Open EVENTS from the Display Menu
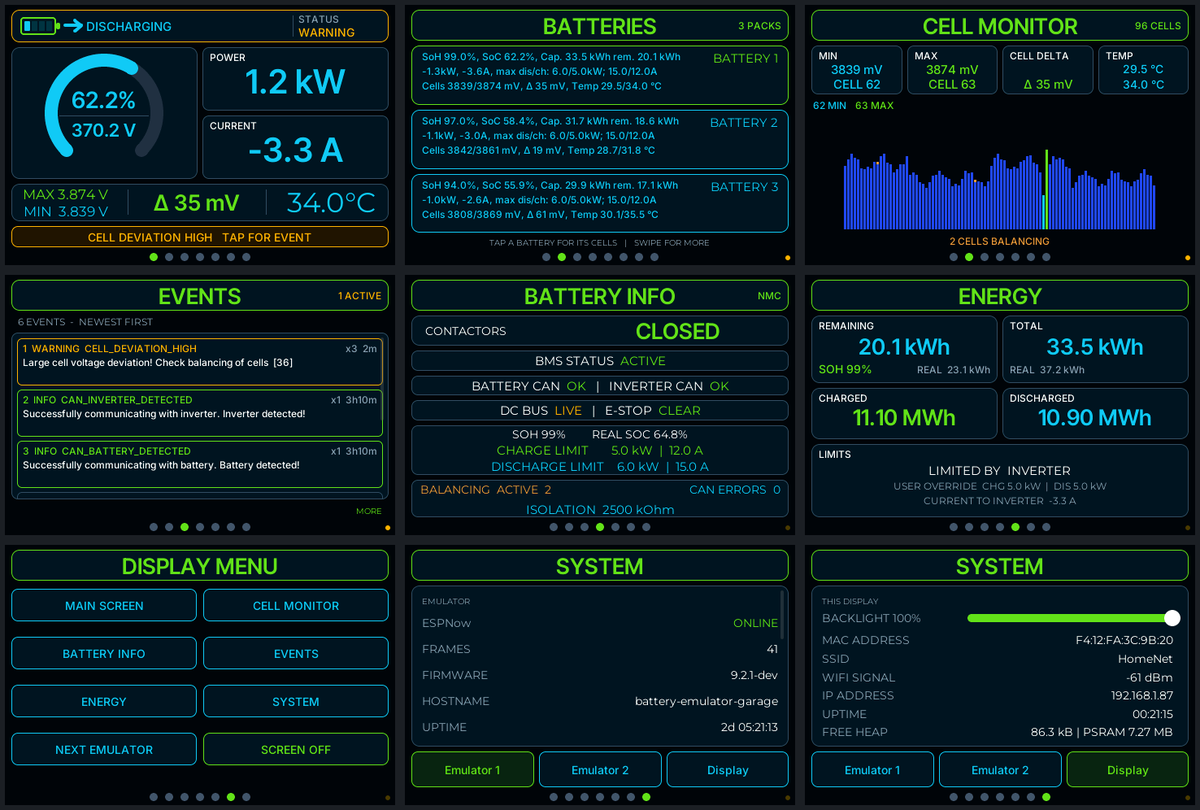Screen dimensions: 1200x810 296,653
